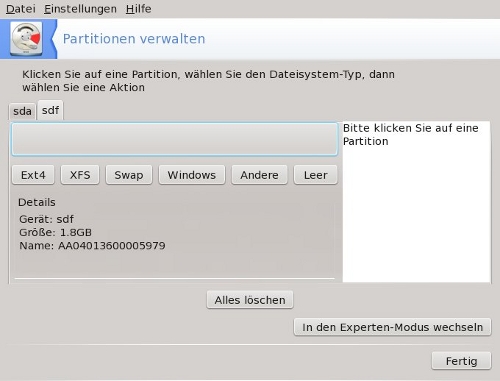Choose the Leer filesystem type button

coord(316,175)
